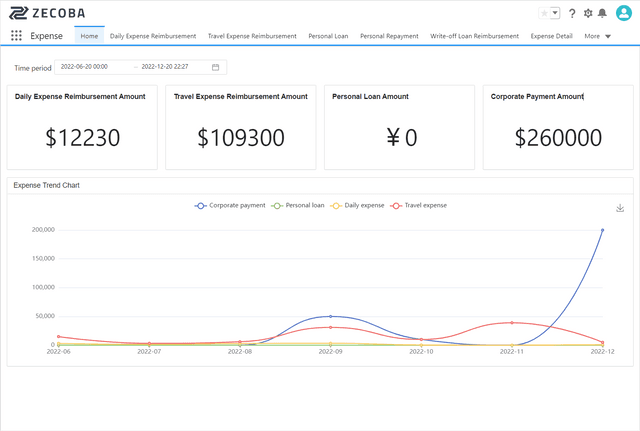Open the app launcher grid icon

[x=16, y=36]
